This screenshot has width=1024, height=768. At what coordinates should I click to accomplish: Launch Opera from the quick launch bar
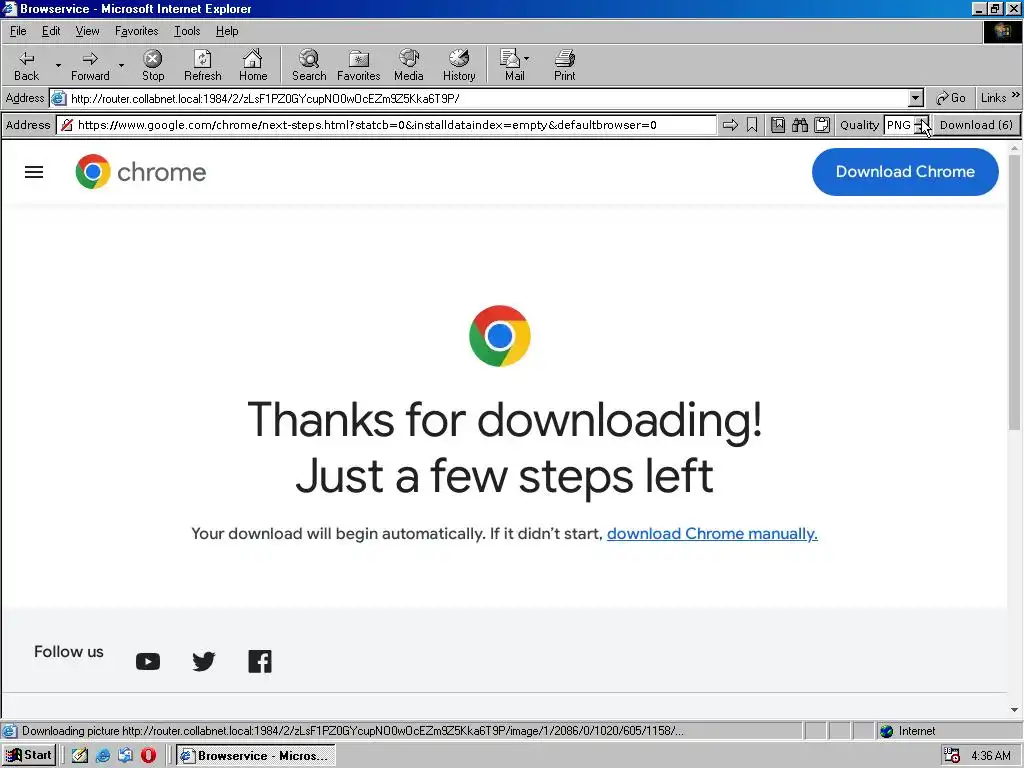pyautogui.click(x=148, y=756)
